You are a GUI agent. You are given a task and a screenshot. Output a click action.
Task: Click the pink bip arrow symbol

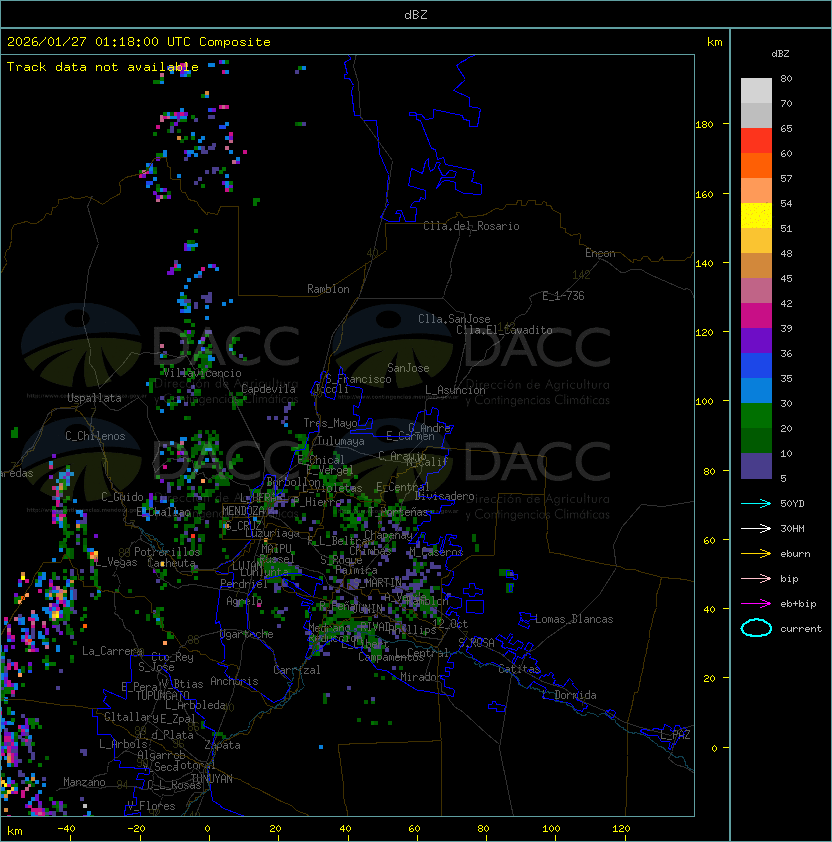756,578
